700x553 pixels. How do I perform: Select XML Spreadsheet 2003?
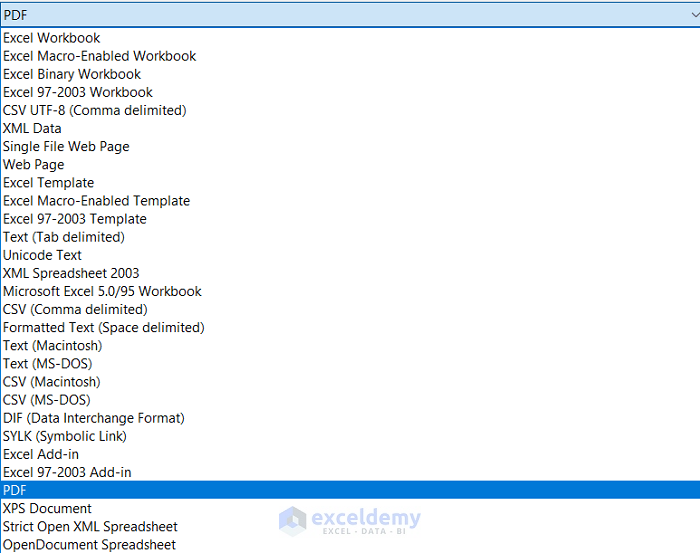[350, 273]
